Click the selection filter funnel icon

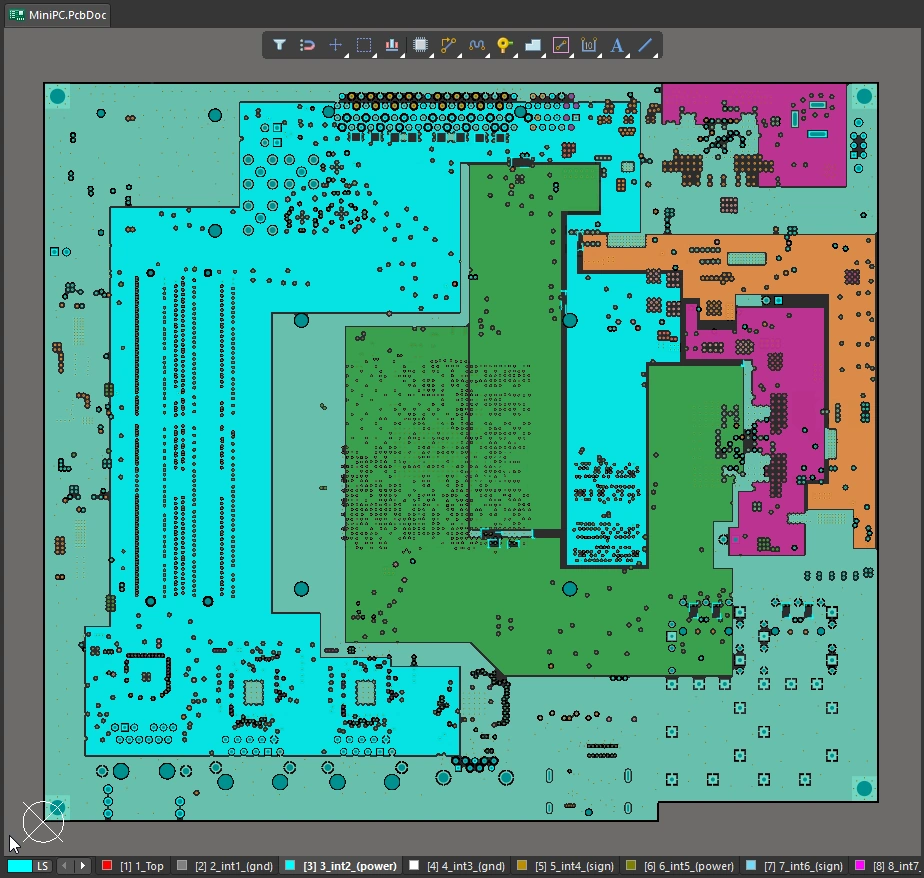280,45
